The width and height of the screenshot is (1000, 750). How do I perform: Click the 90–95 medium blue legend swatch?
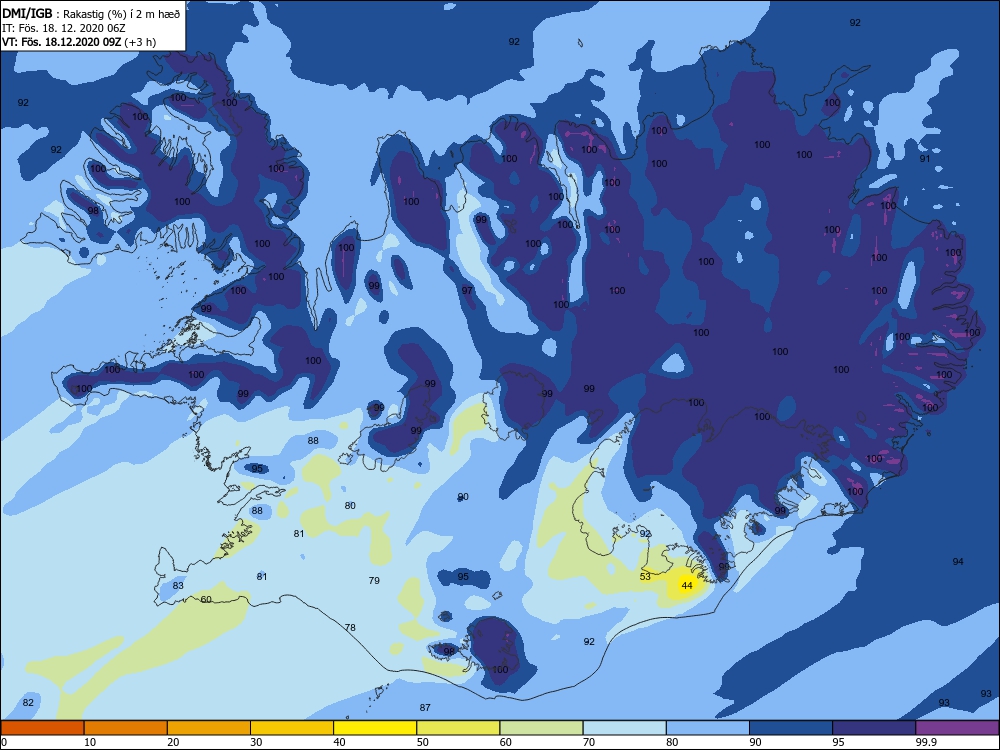tap(791, 728)
